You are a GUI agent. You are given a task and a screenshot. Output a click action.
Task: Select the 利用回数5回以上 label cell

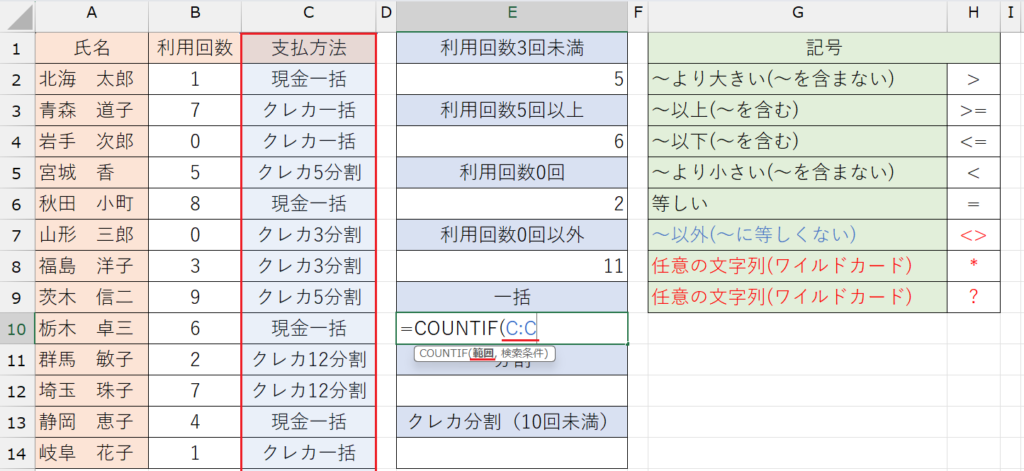512,110
